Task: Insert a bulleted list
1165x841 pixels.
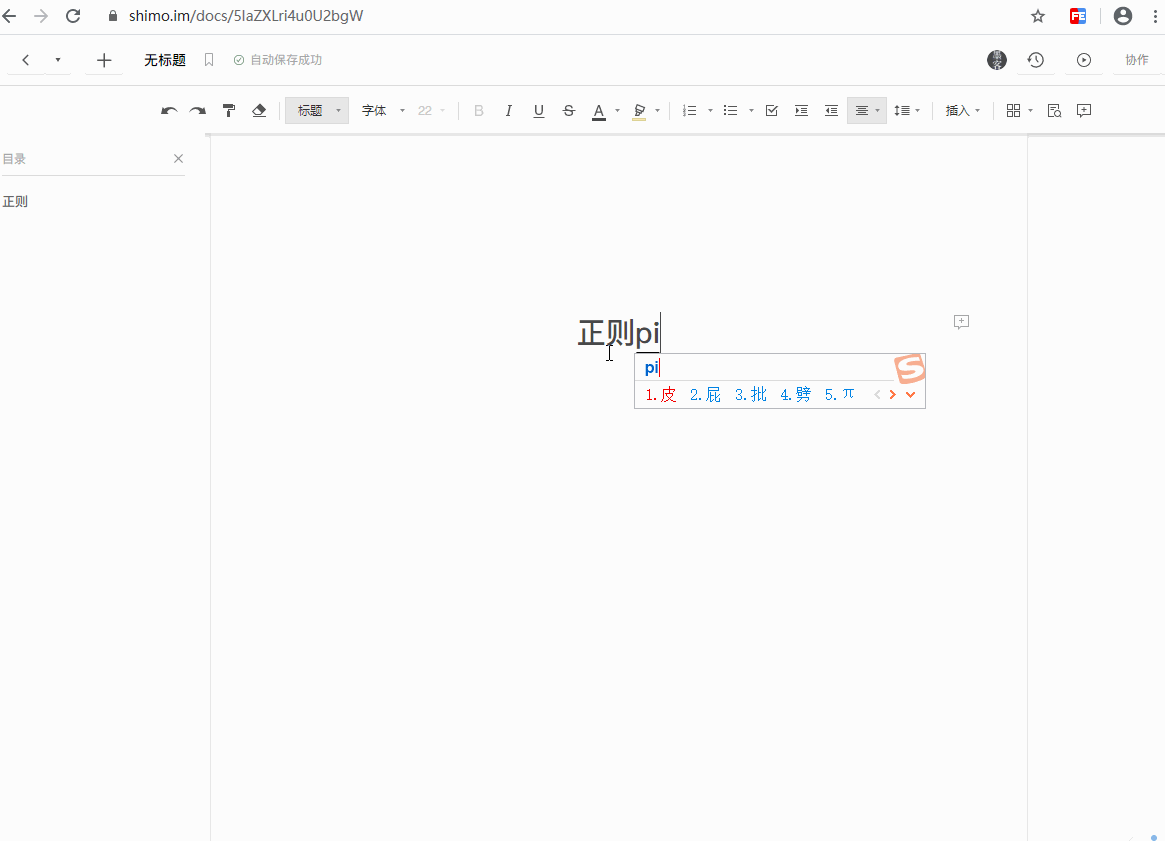Action: 730,111
